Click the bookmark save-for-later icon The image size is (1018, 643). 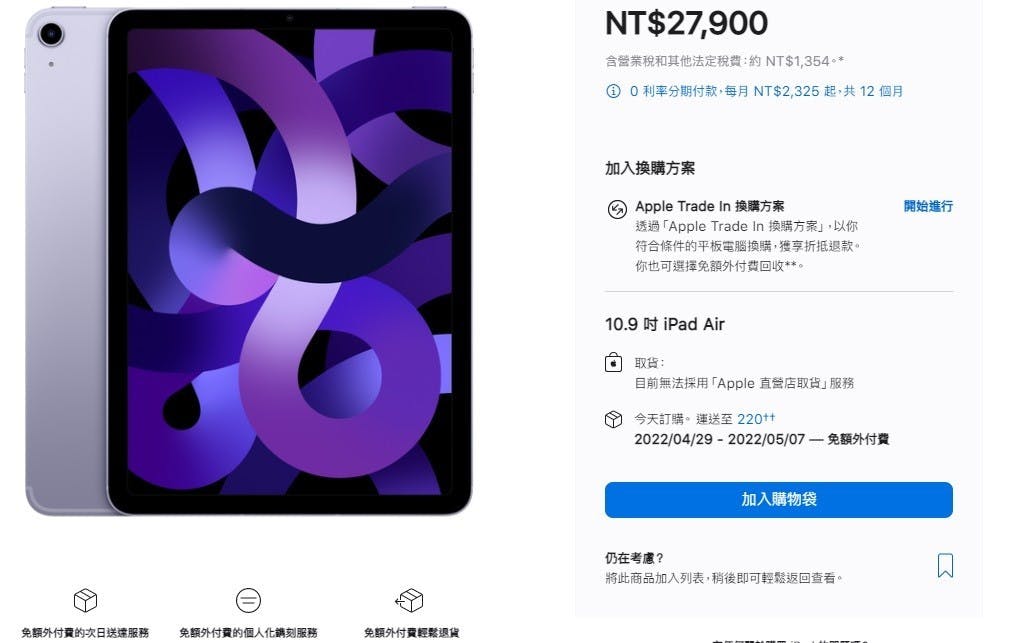click(945, 565)
